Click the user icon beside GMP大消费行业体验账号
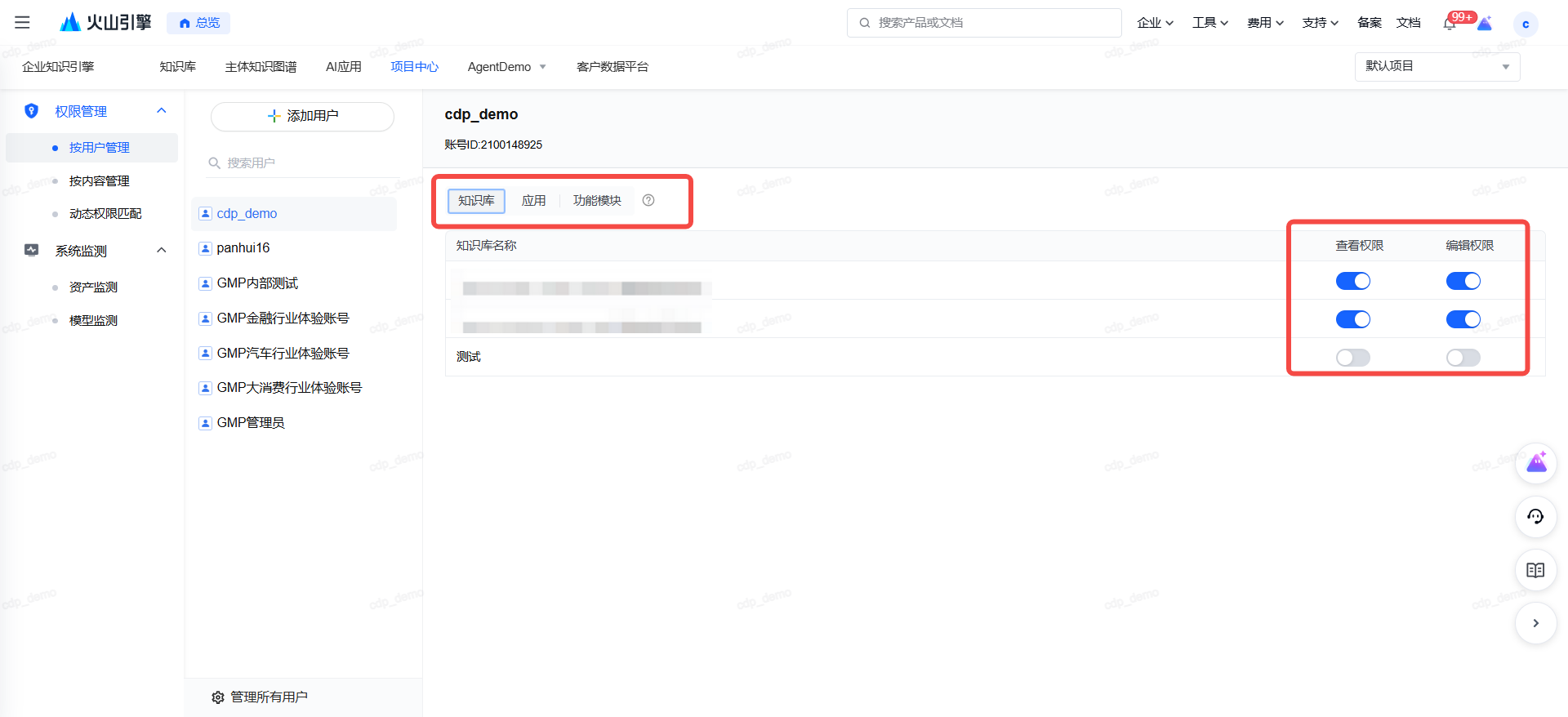 206,388
